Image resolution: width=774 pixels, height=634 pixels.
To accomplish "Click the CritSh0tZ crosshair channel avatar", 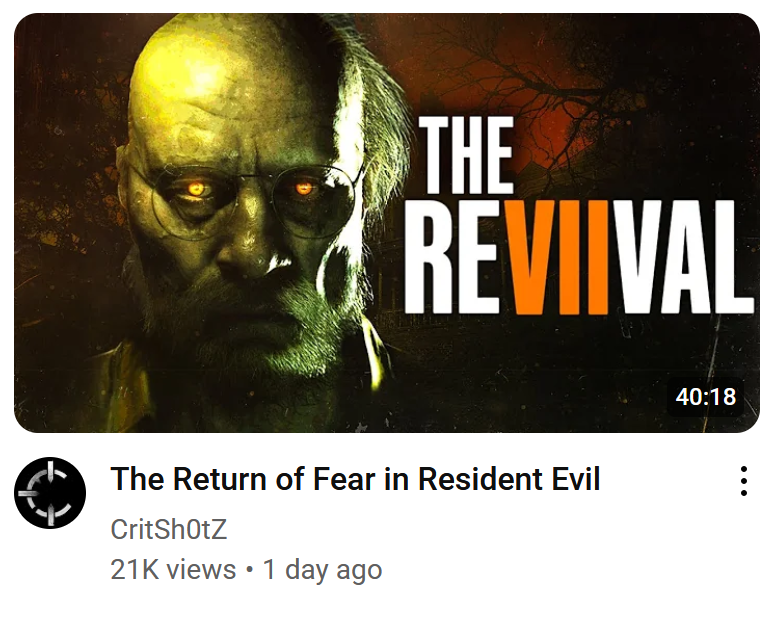I will click(x=50, y=493).
